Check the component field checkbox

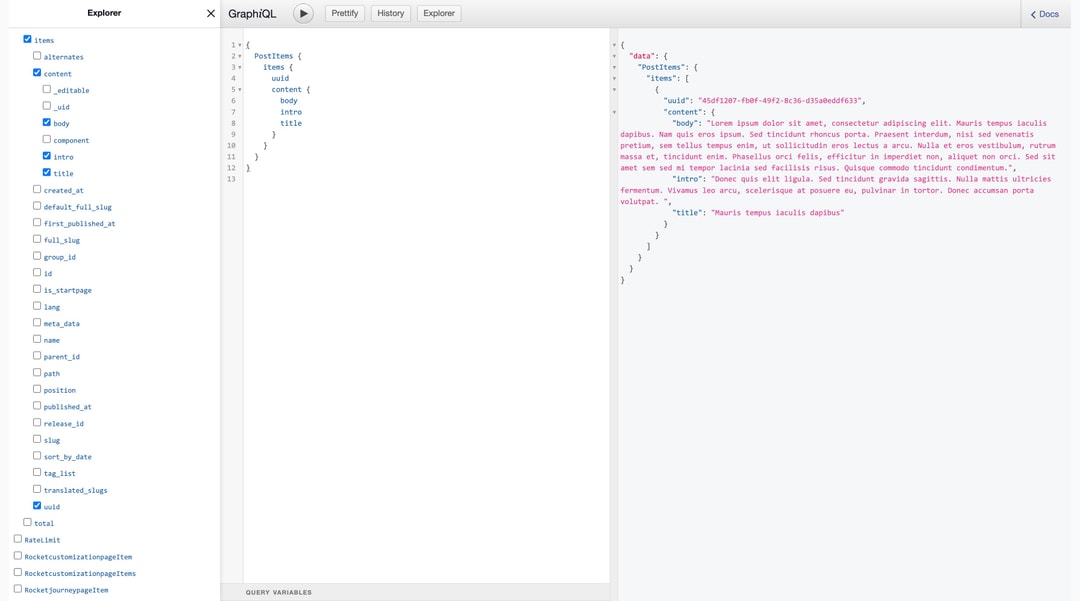pyautogui.click(x=47, y=139)
